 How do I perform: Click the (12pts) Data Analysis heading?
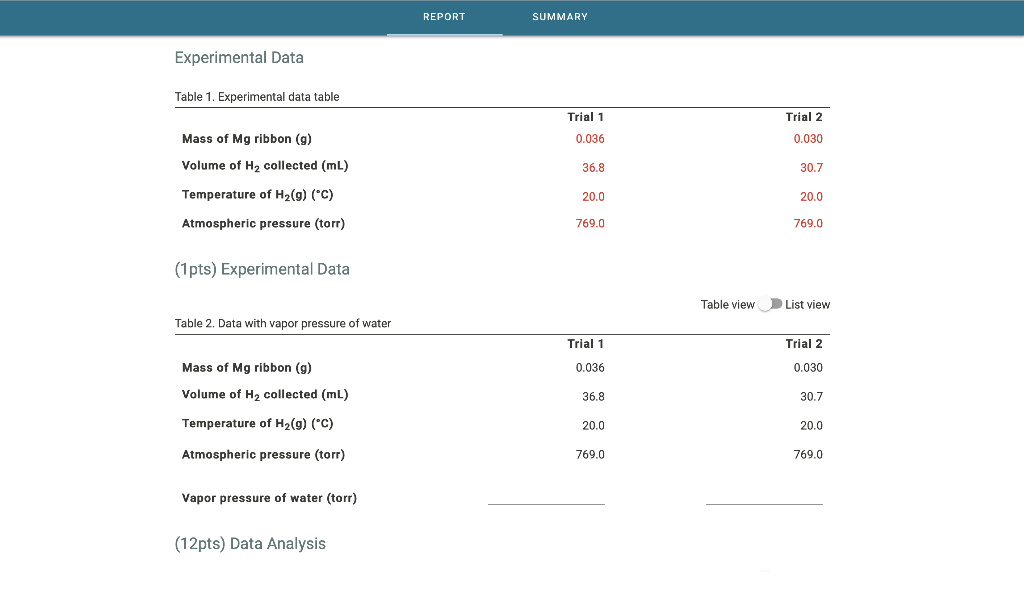pyautogui.click(x=250, y=543)
